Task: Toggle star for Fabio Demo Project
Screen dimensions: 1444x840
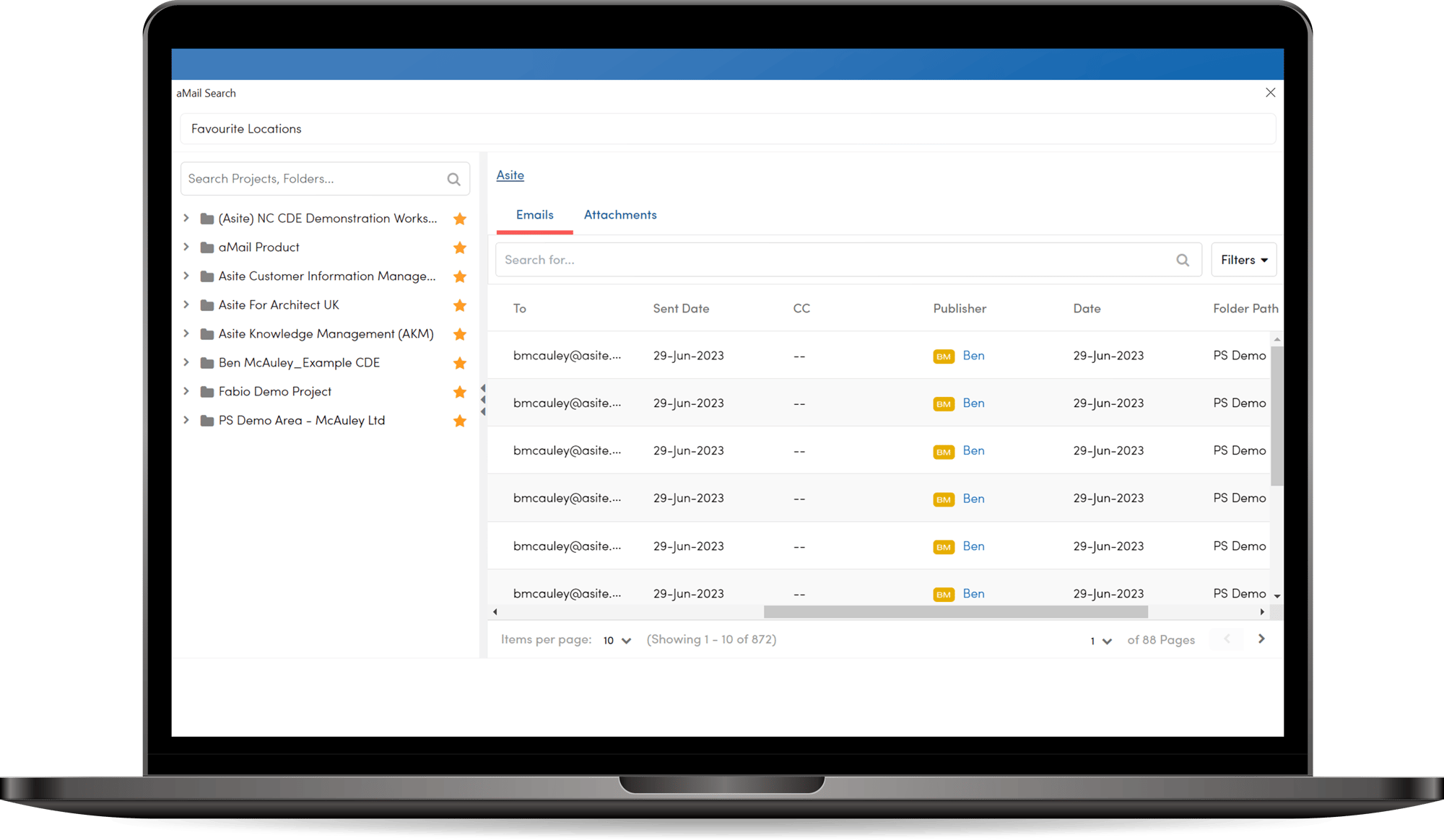Action: point(459,392)
